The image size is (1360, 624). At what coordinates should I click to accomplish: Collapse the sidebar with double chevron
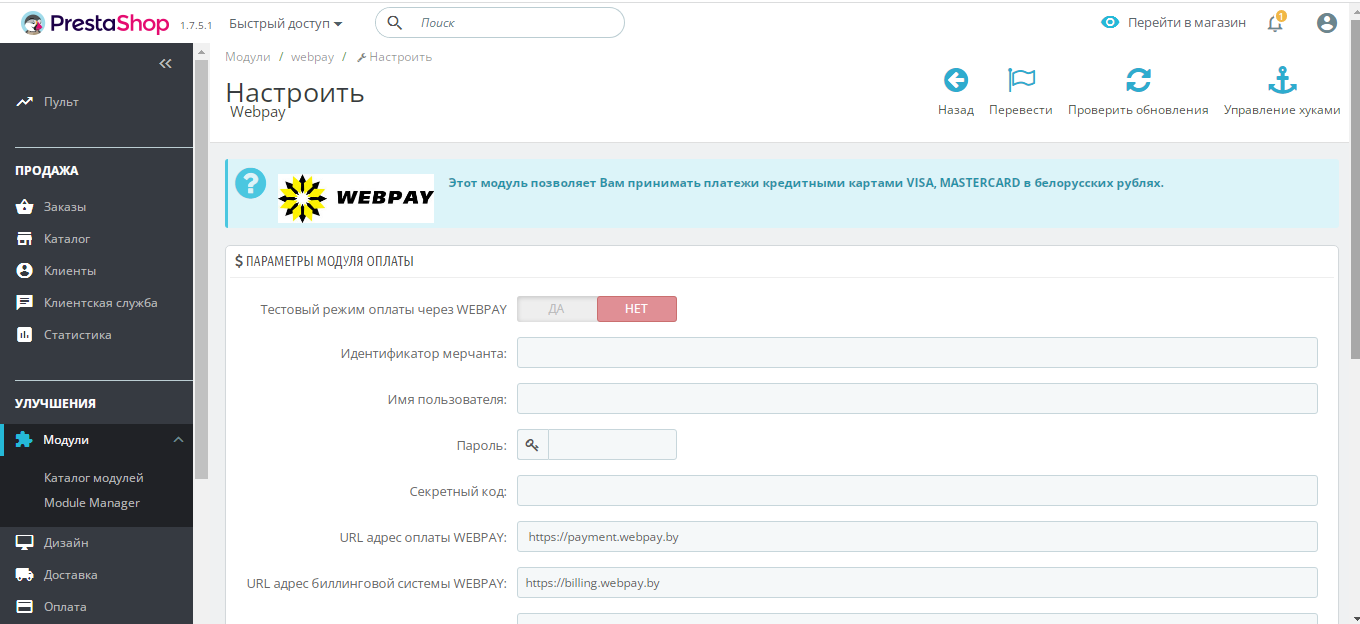click(x=166, y=64)
